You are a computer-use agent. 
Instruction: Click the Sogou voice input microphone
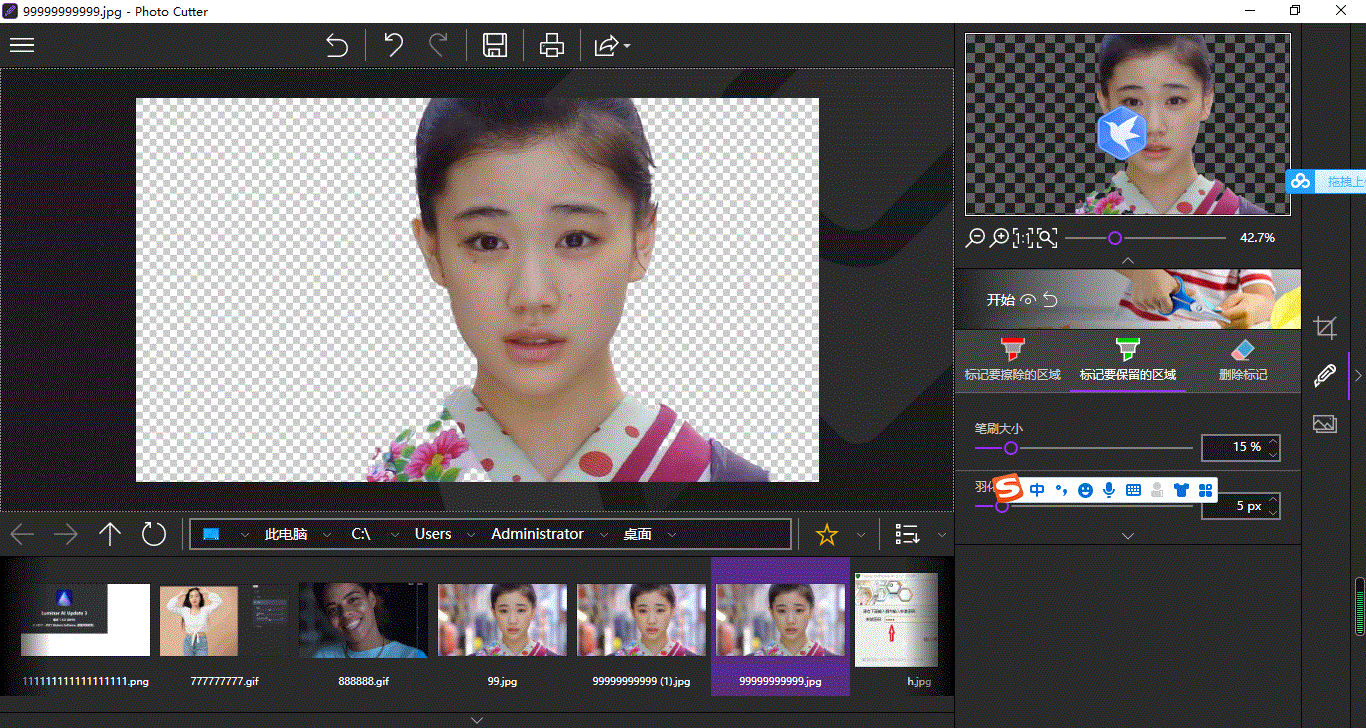coord(1109,490)
